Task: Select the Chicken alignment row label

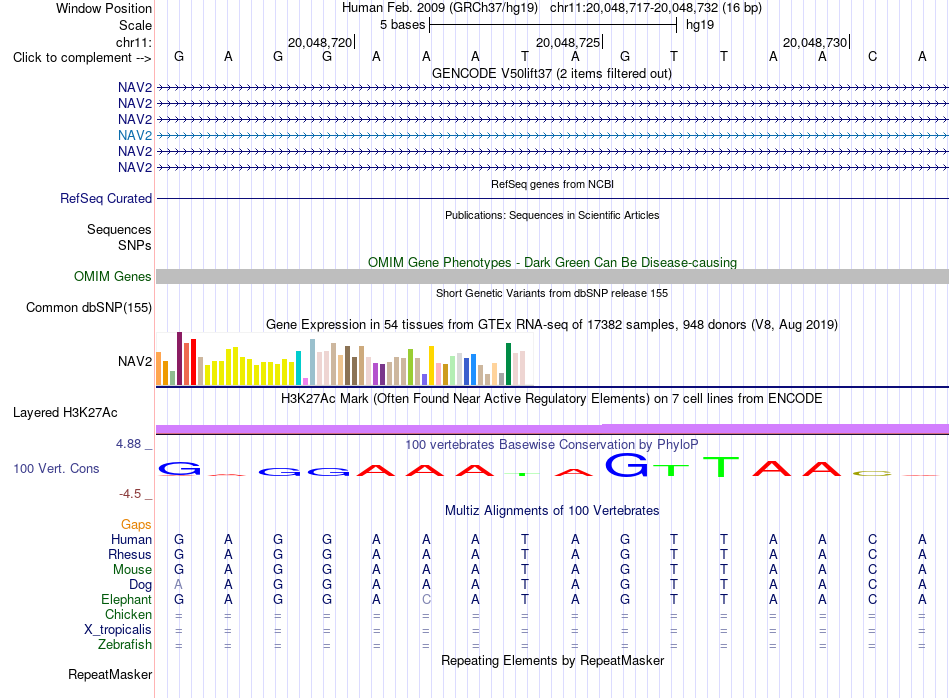Action: click(x=128, y=614)
